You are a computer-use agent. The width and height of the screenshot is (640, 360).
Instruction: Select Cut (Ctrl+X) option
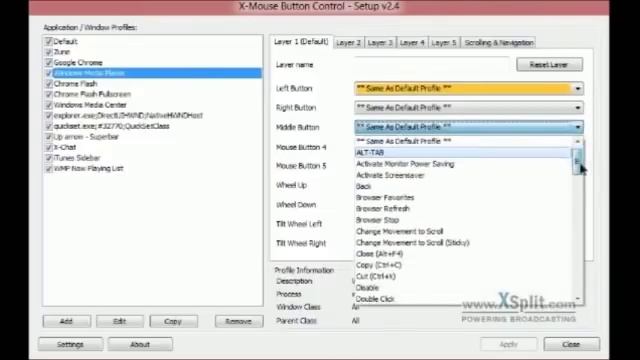click(463, 276)
